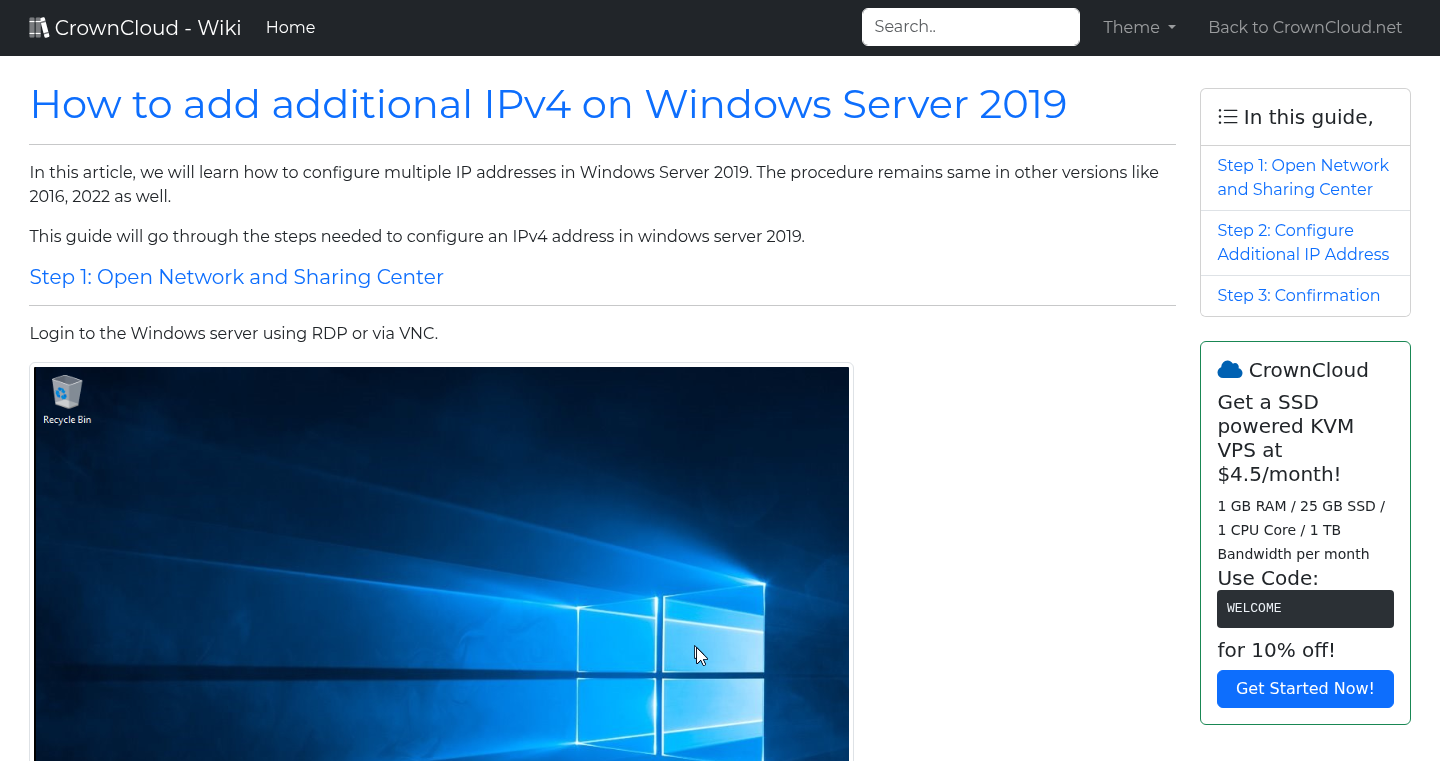
Task: Click the cloud icon next to CrownCloud
Action: [x=1229, y=368]
